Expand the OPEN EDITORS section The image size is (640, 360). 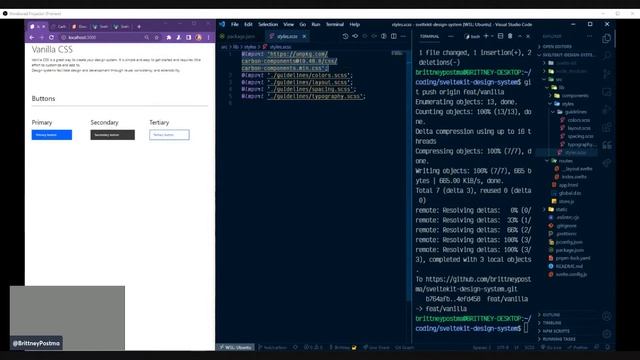(x=566, y=47)
